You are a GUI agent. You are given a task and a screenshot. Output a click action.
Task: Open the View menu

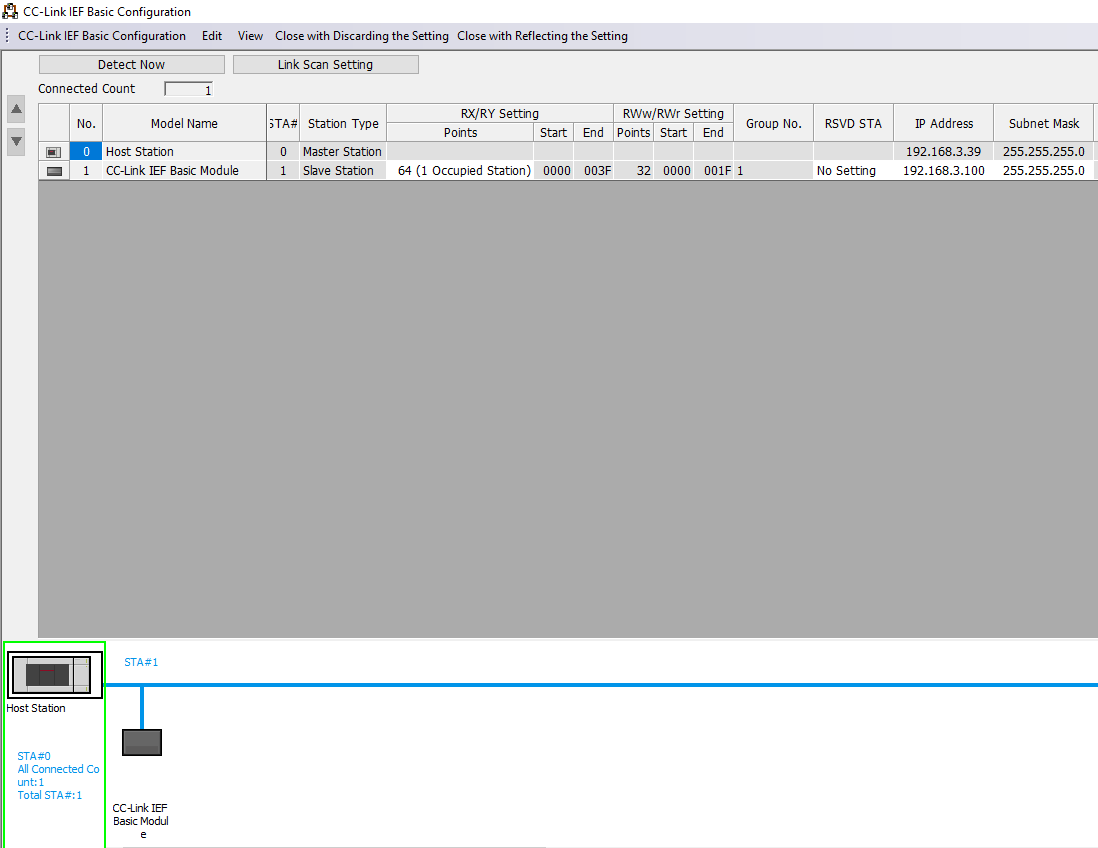pyautogui.click(x=250, y=36)
